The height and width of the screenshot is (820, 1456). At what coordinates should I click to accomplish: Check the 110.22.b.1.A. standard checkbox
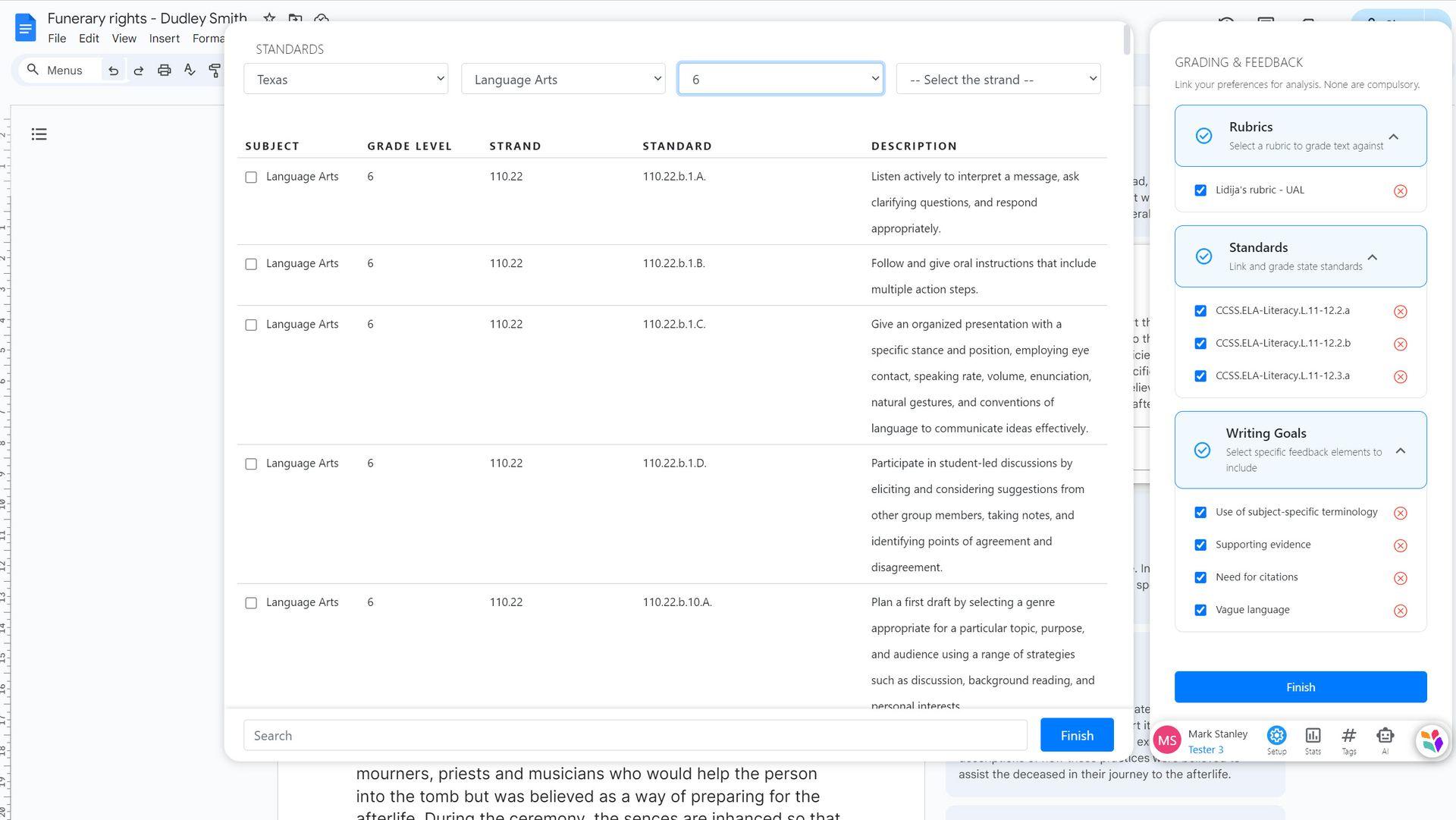(251, 178)
